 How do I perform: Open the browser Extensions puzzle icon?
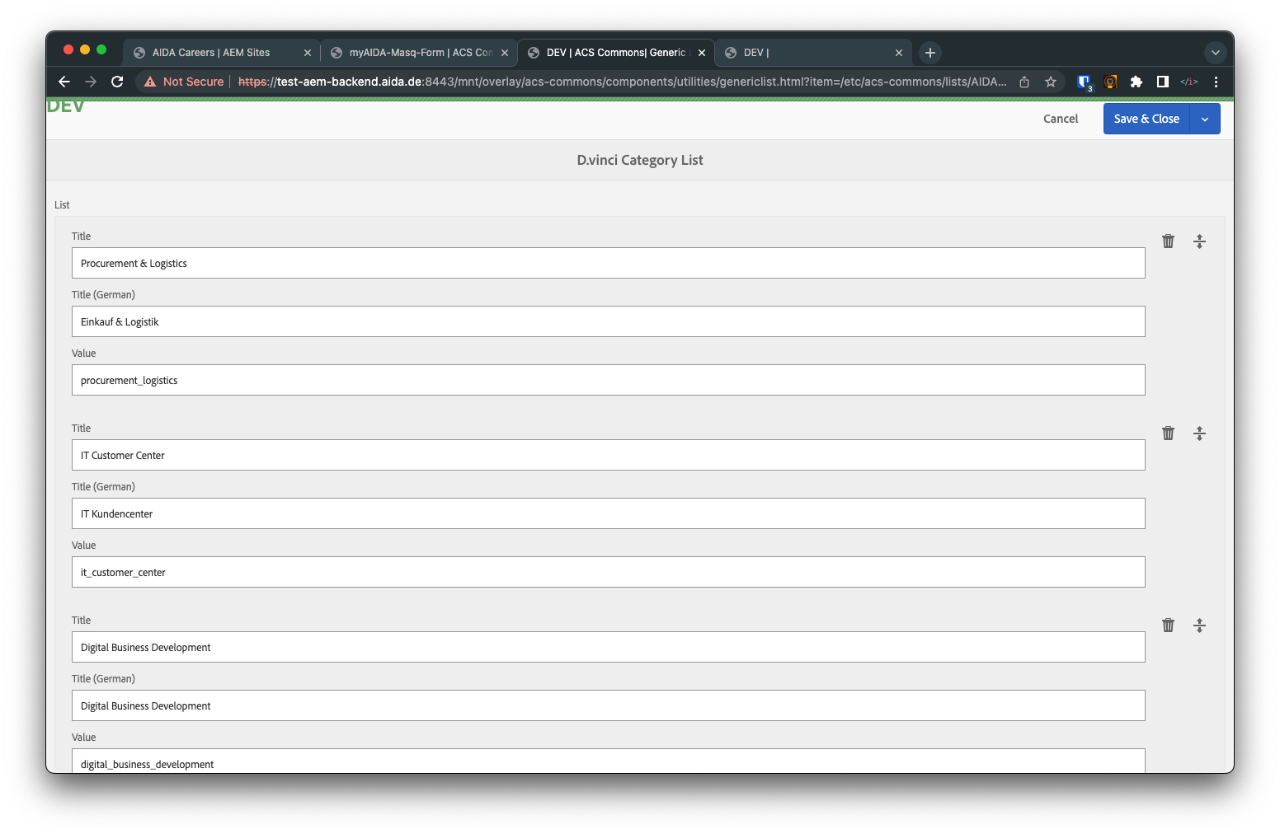click(x=1136, y=82)
